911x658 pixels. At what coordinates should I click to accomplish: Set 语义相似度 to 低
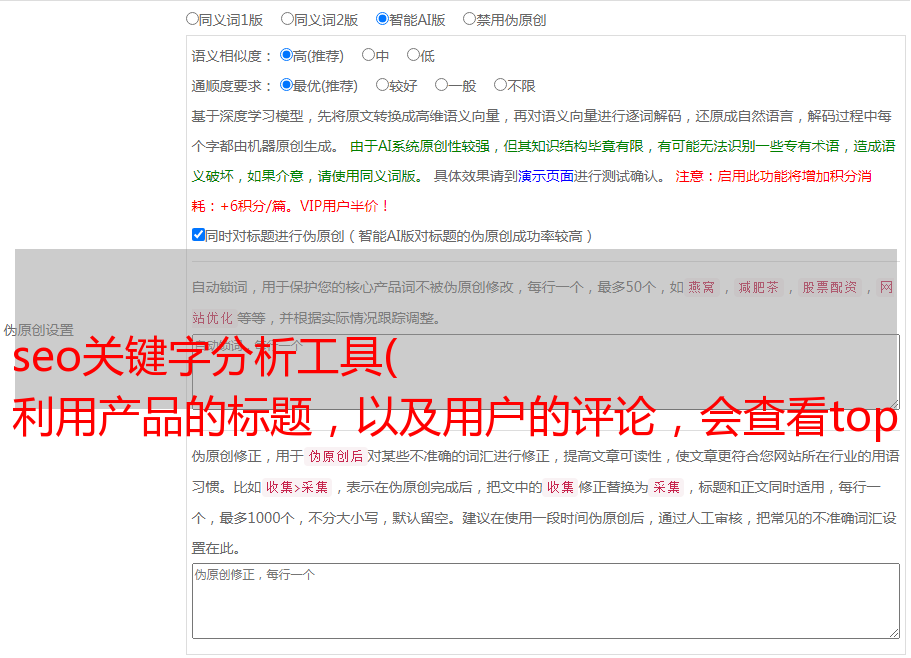coord(413,55)
